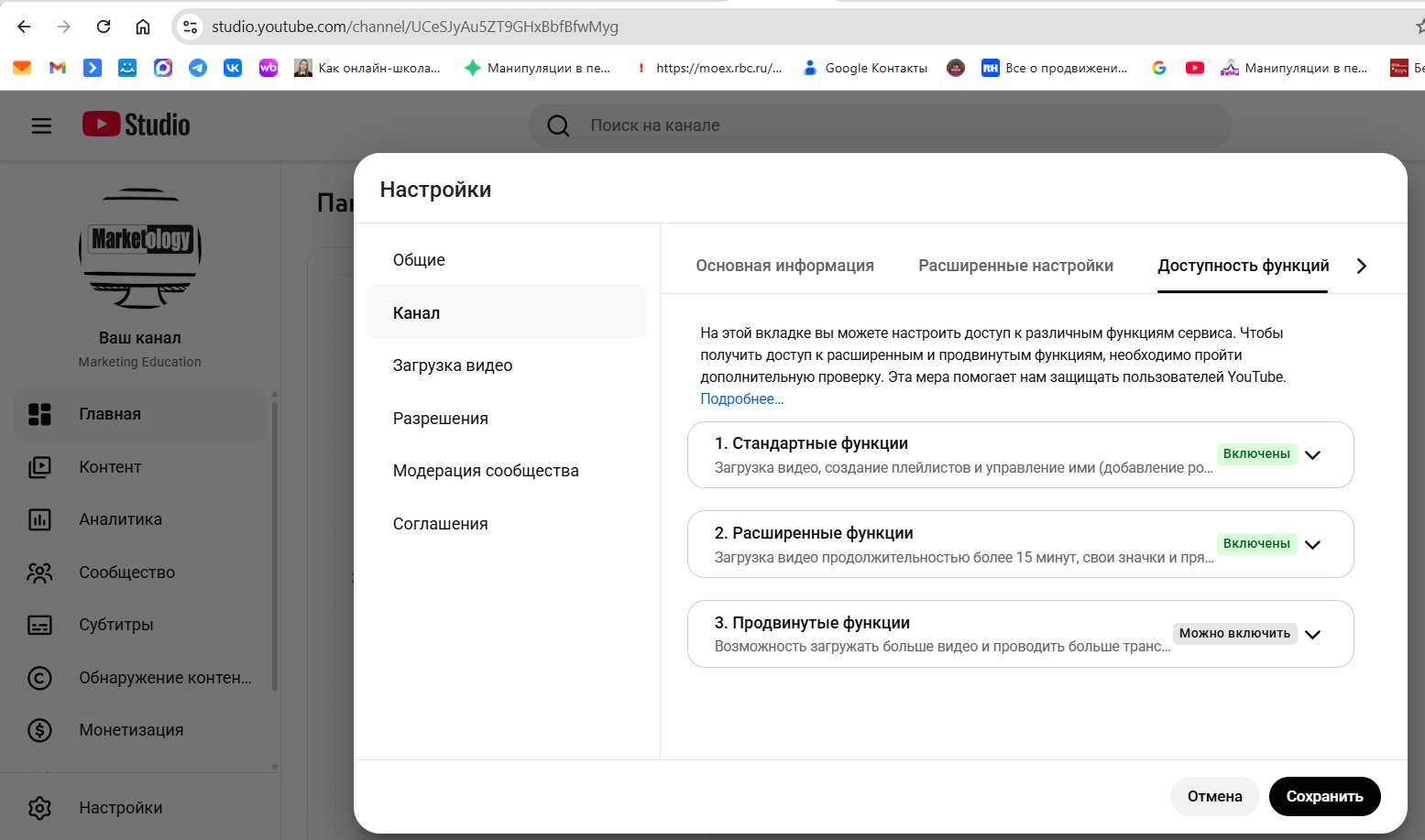
Task: Click the Settings gear icon in sidebar
Action: [39, 808]
